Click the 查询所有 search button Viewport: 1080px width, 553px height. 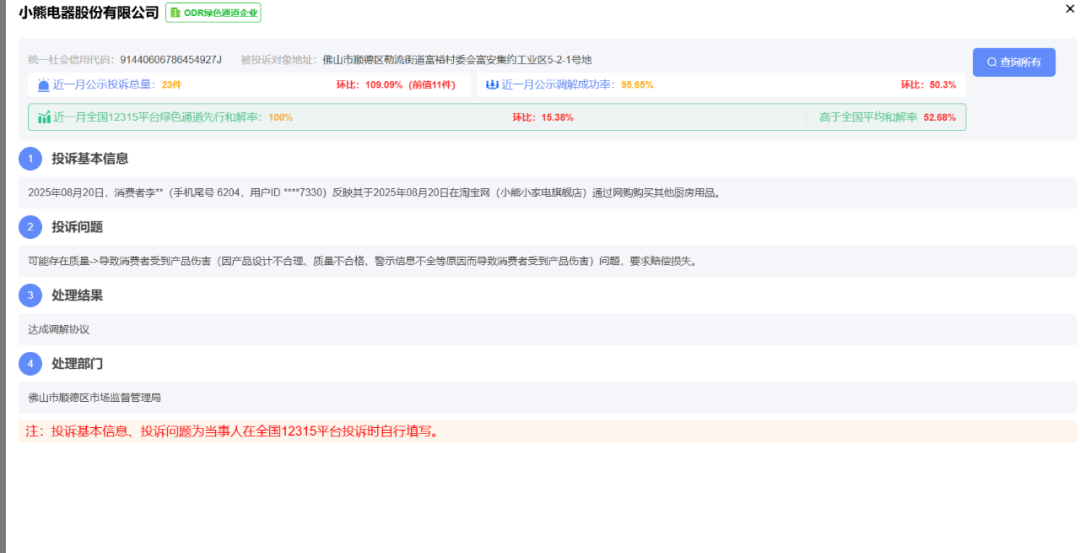coord(1013,62)
